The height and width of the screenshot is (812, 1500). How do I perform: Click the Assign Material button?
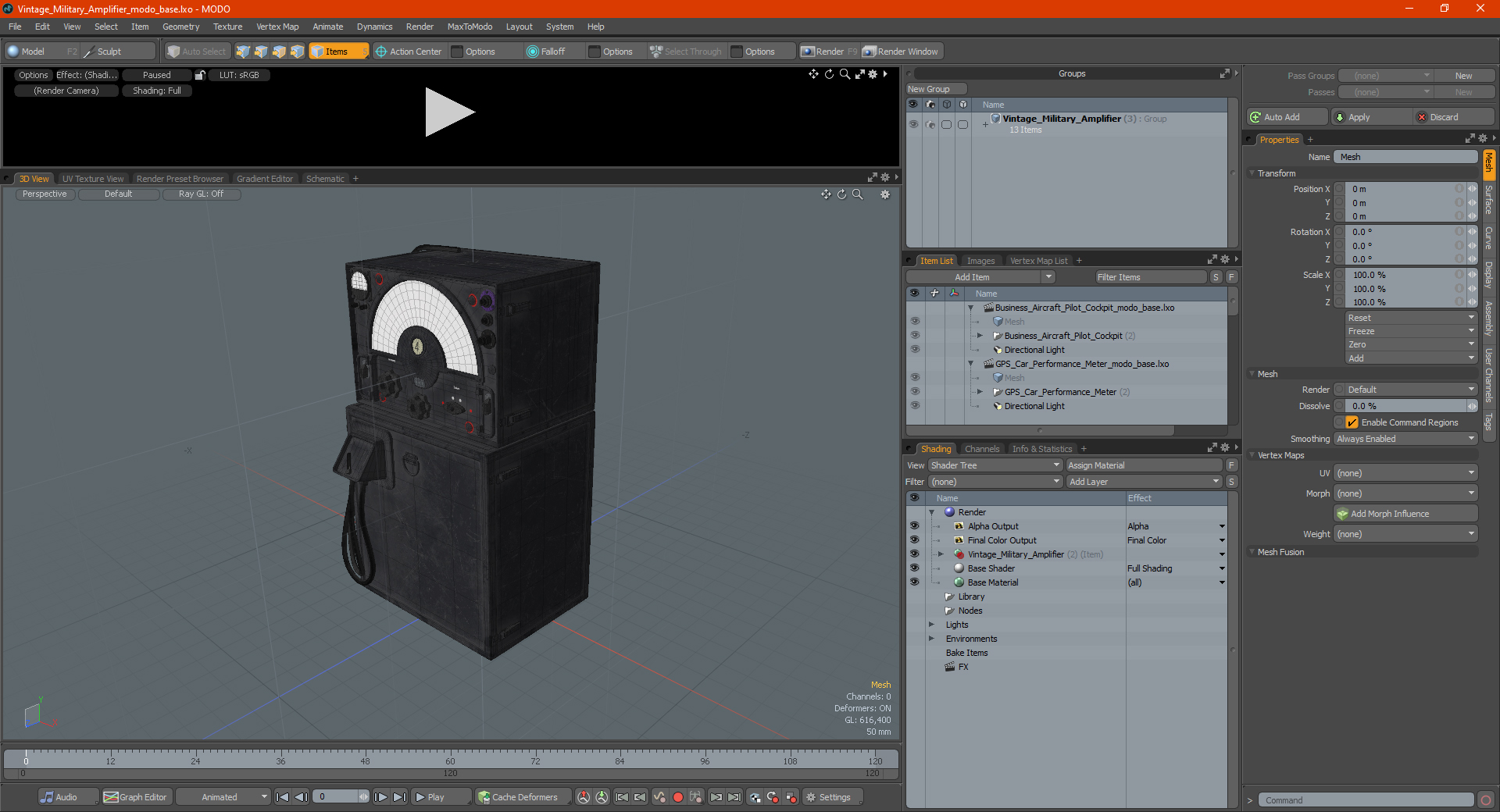click(1144, 465)
